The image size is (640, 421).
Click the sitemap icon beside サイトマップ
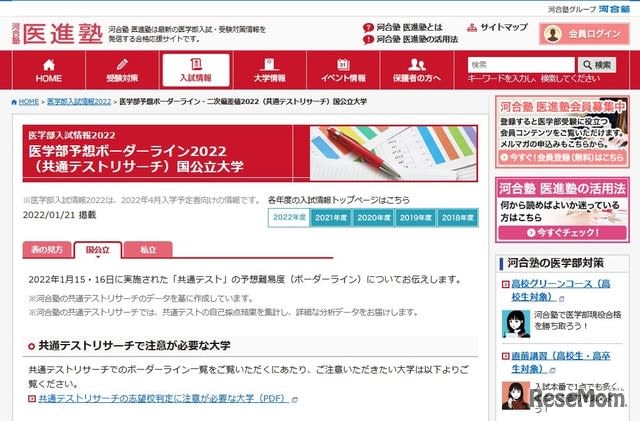click(x=472, y=28)
